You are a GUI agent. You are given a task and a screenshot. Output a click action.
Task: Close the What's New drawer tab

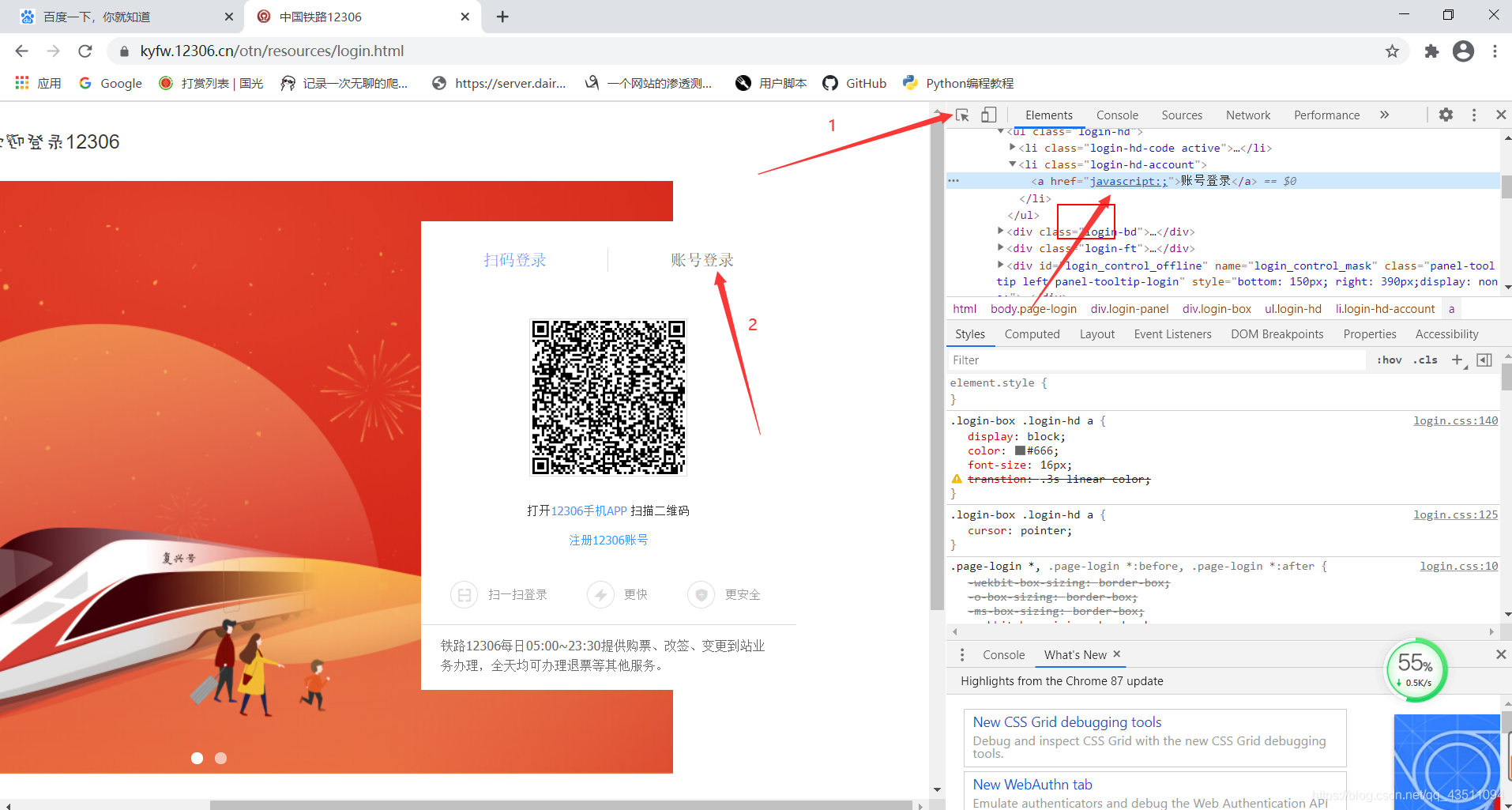coord(1117,654)
